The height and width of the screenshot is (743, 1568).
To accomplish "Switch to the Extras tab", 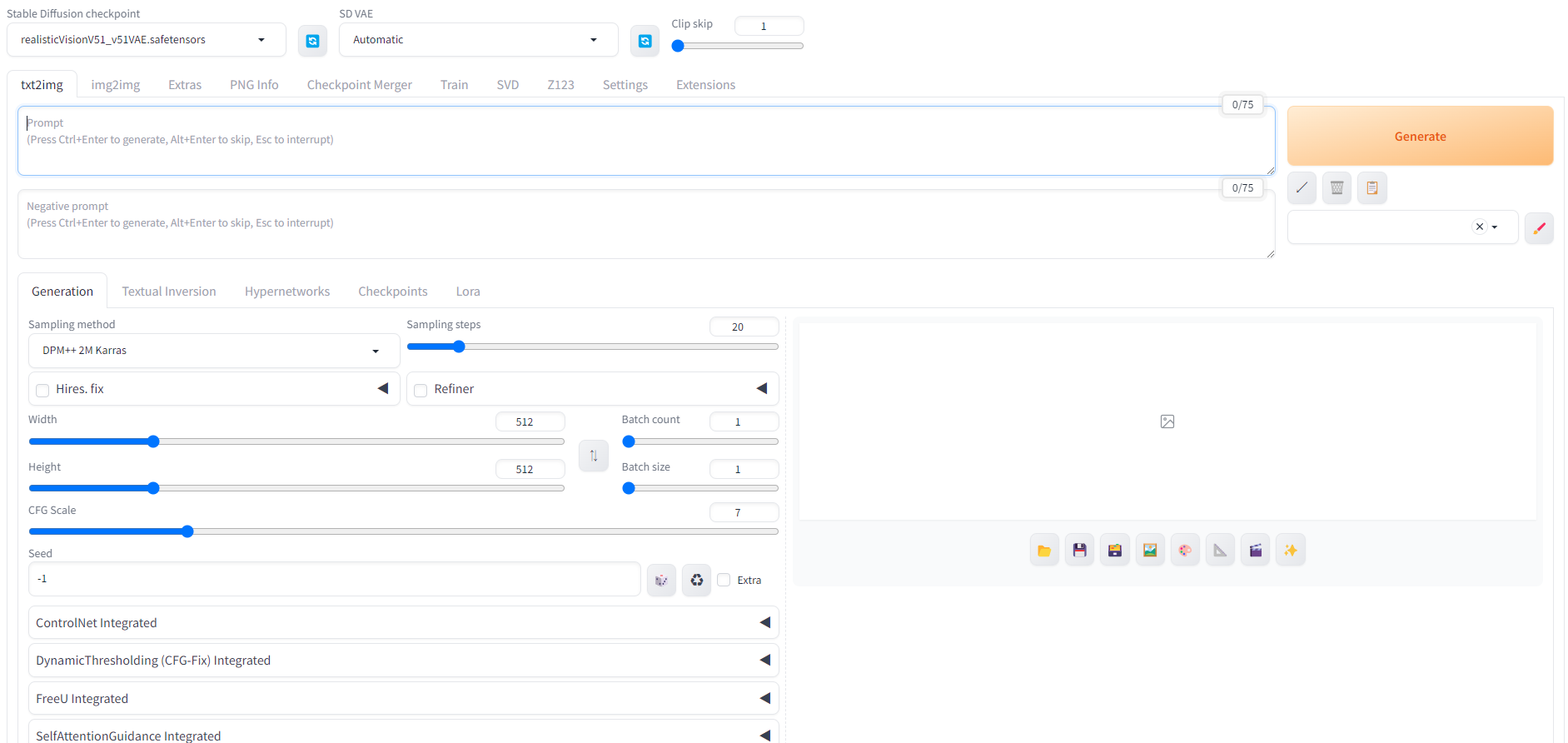I will 185,85.
